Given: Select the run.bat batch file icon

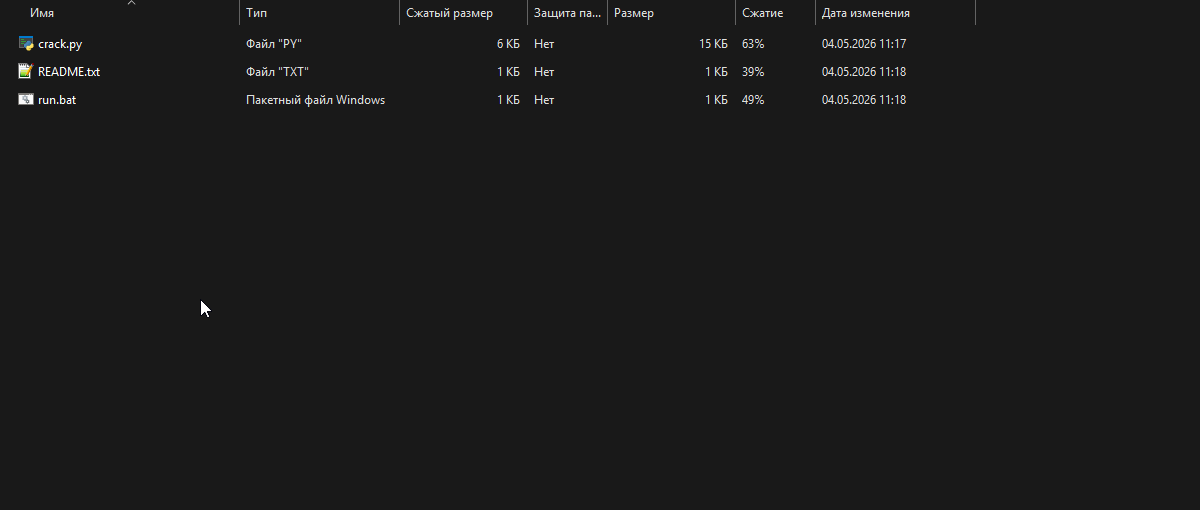Looking at the screenshot, I should (26, 100).
